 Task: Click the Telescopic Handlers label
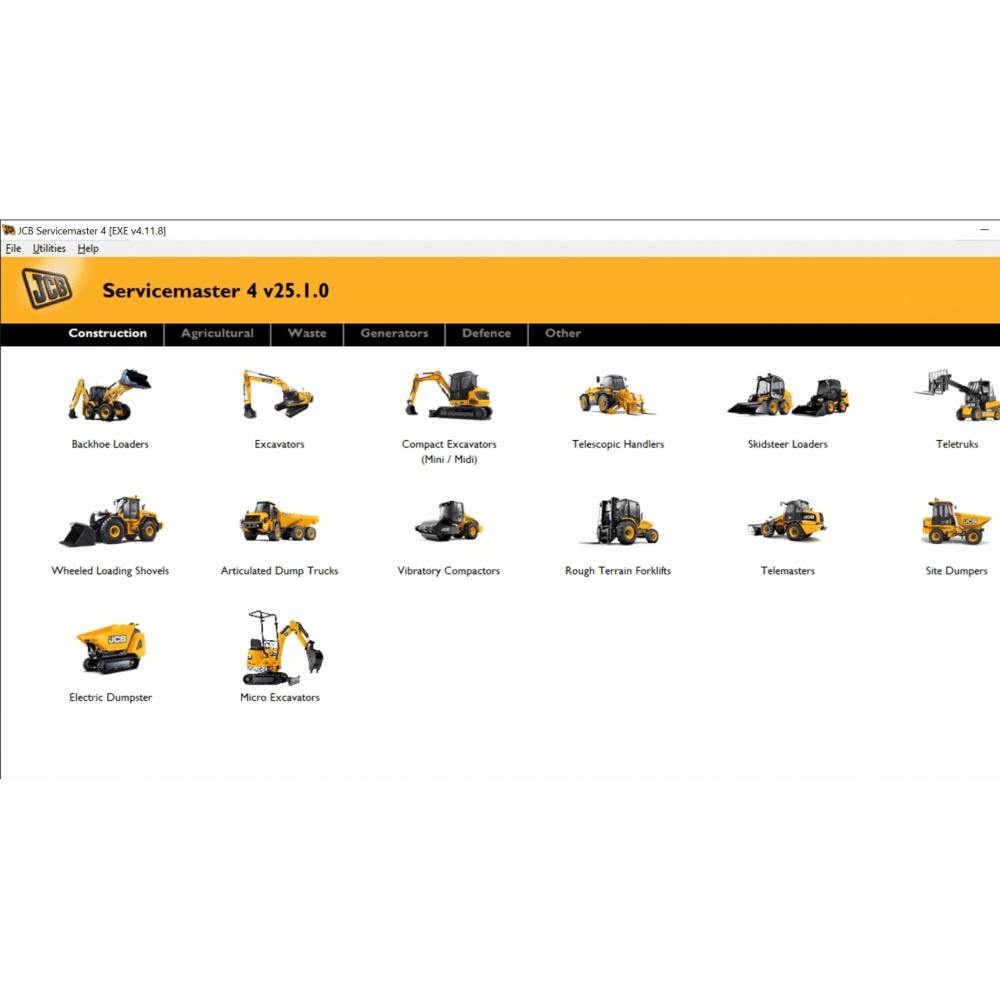[x=618, y=445]
